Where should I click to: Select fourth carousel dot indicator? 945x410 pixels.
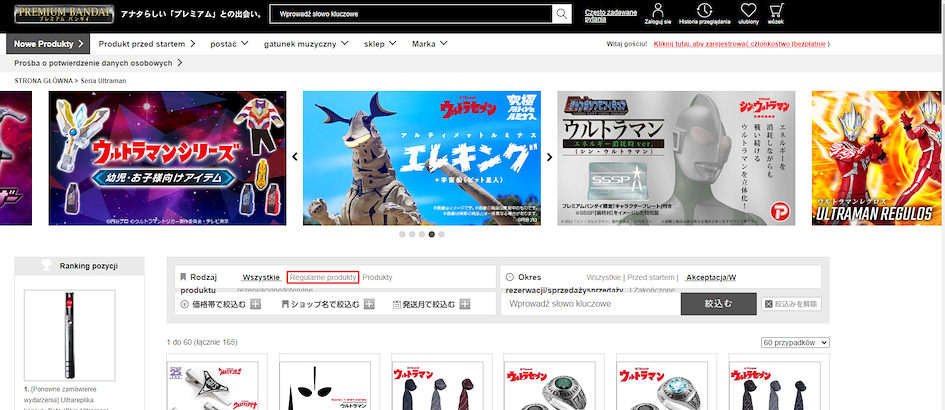(x=432, y=234)
